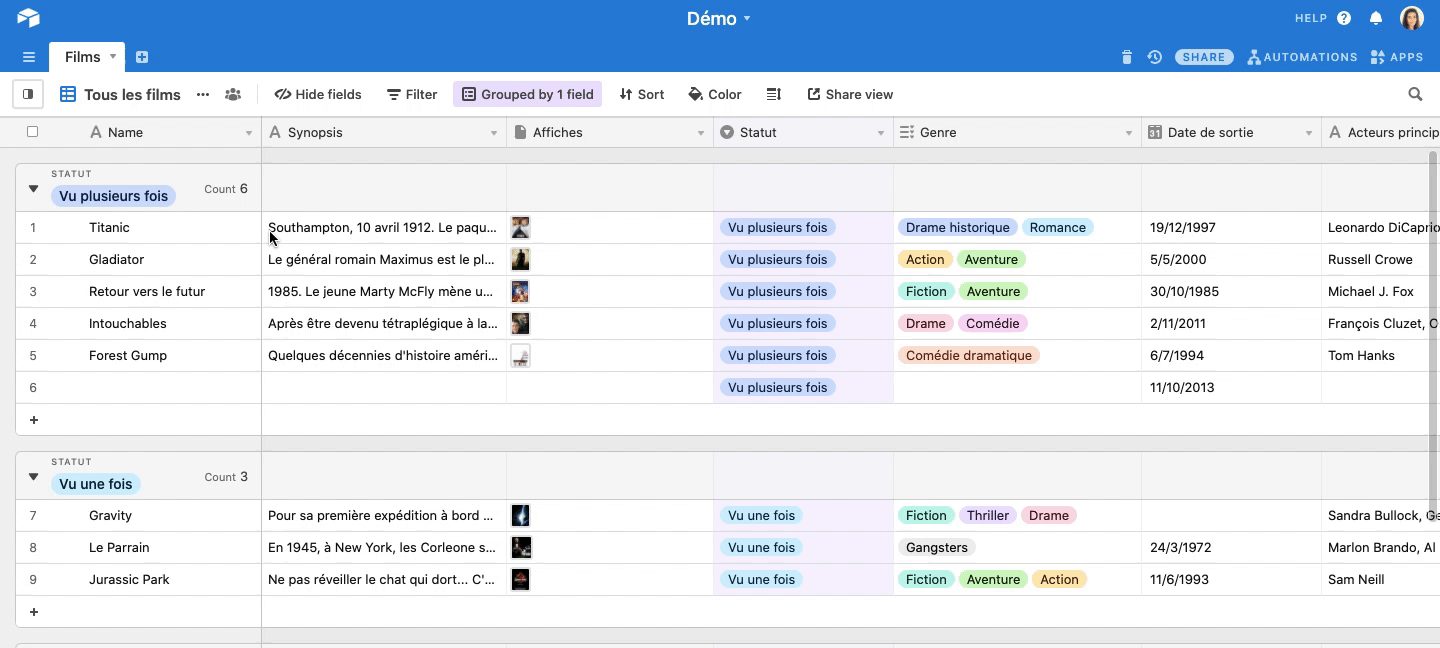Open base revision history icon
1440x648 pixels.
coord(1155,57)
